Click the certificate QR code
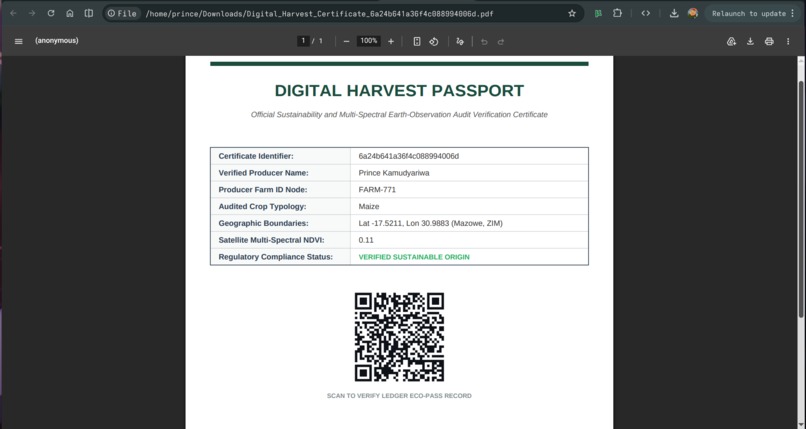Image resolution: width=806 pixels, height=429 pixels. pyautogui.click(x=399, y=337)
